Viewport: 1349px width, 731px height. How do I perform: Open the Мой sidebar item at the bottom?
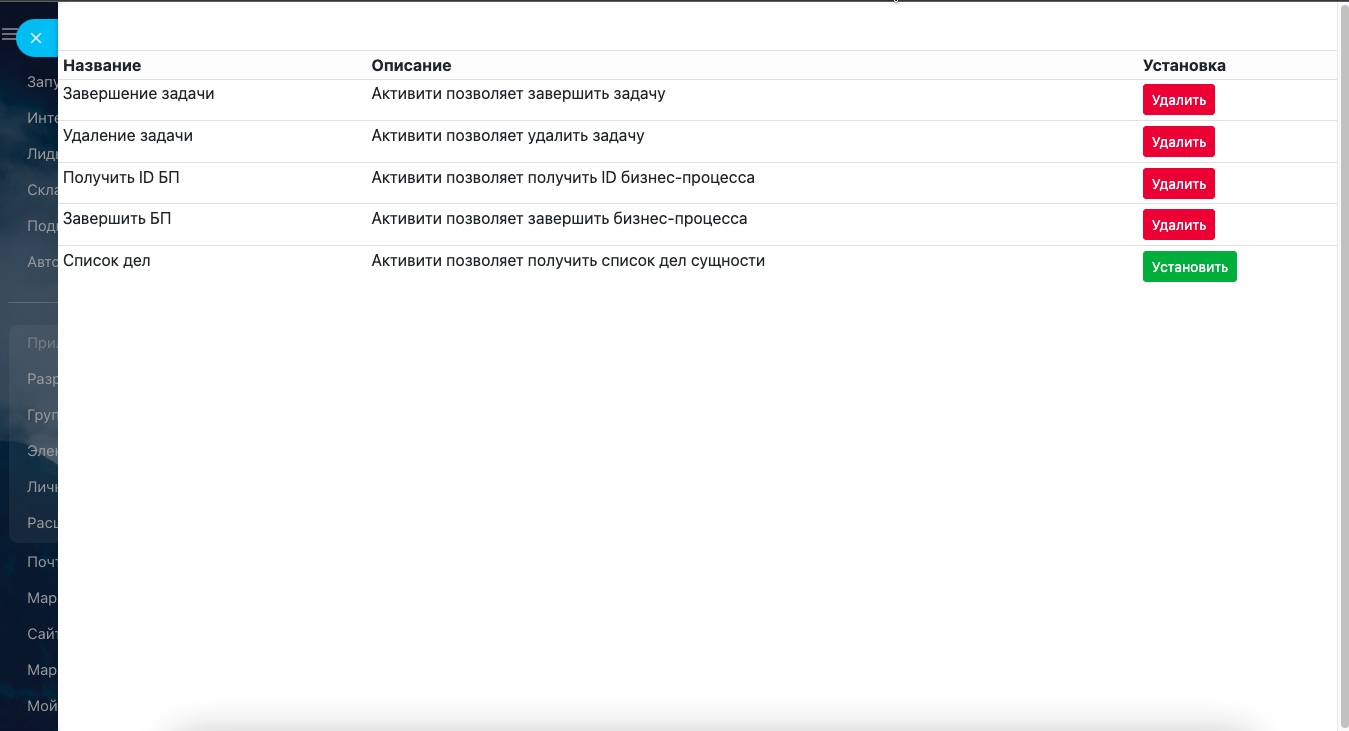pos(42,706)
